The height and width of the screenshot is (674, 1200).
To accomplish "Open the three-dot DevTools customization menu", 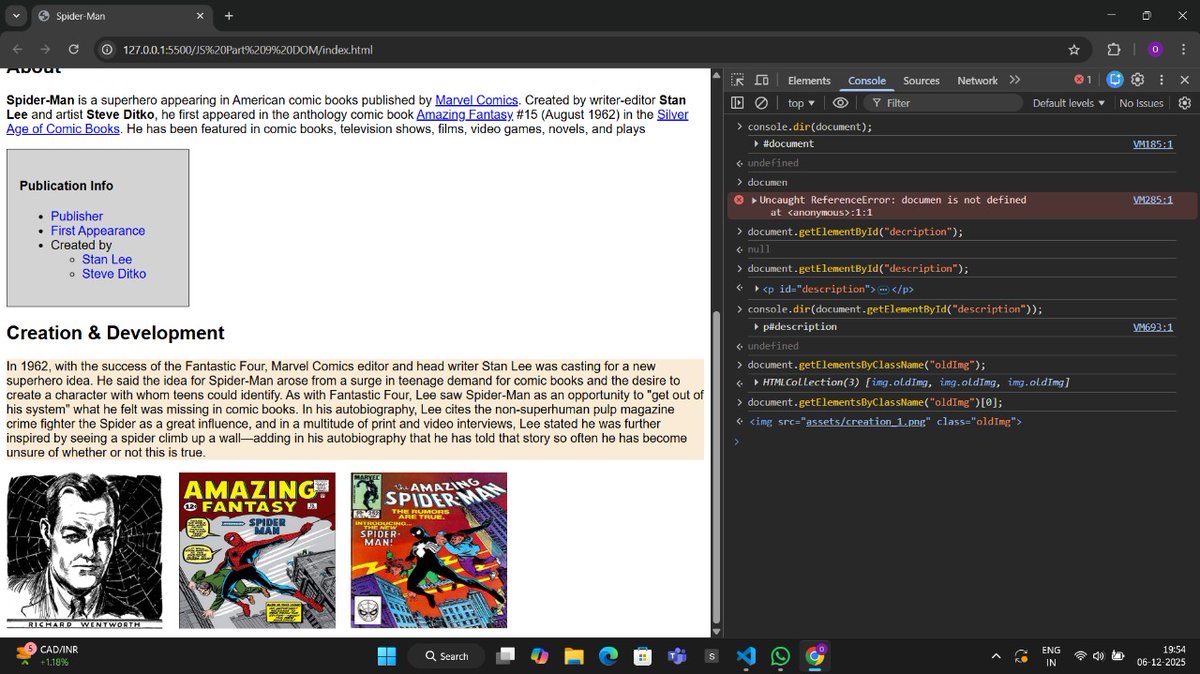I will (1161, 80).
